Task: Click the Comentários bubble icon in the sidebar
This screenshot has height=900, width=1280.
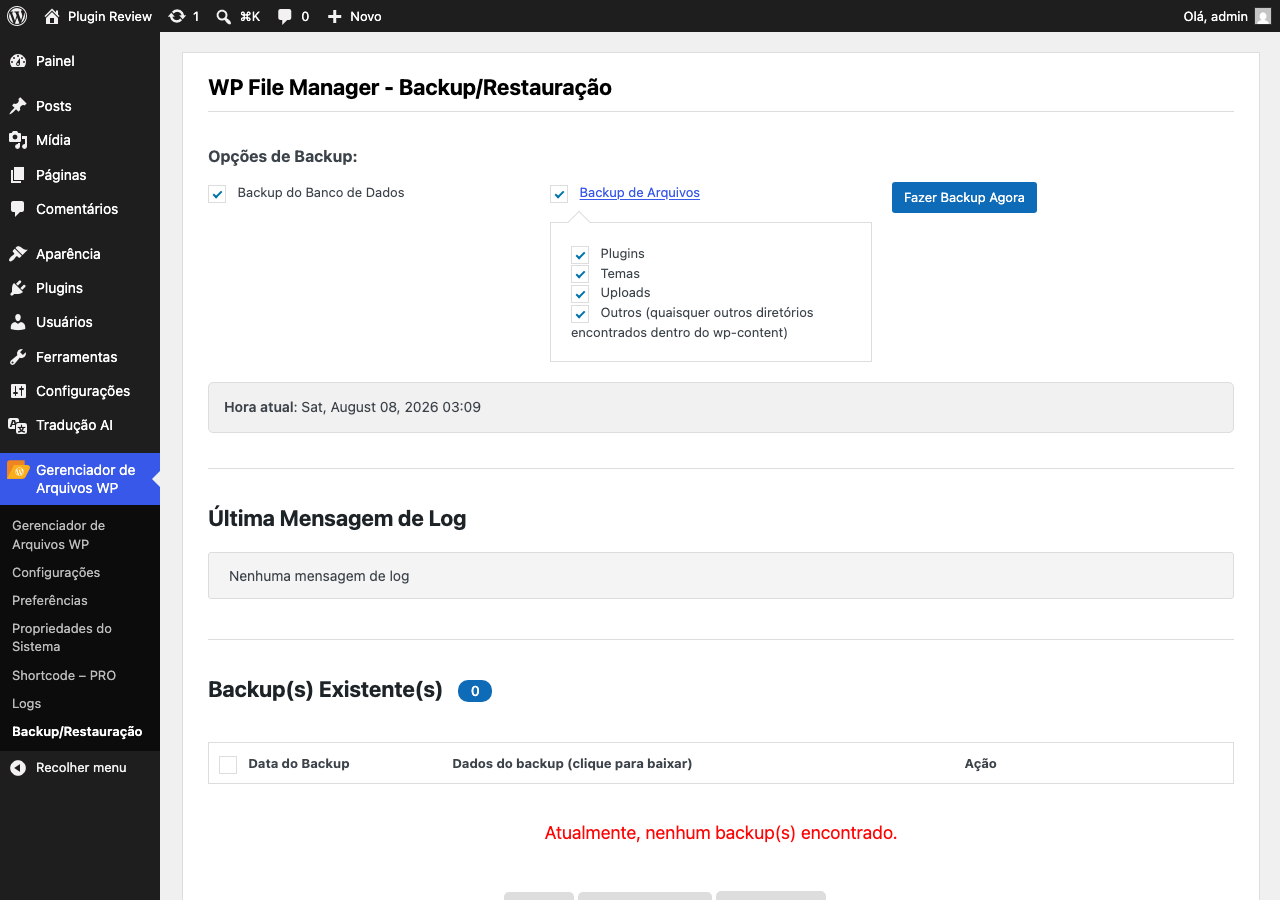Action: (18, 209)
